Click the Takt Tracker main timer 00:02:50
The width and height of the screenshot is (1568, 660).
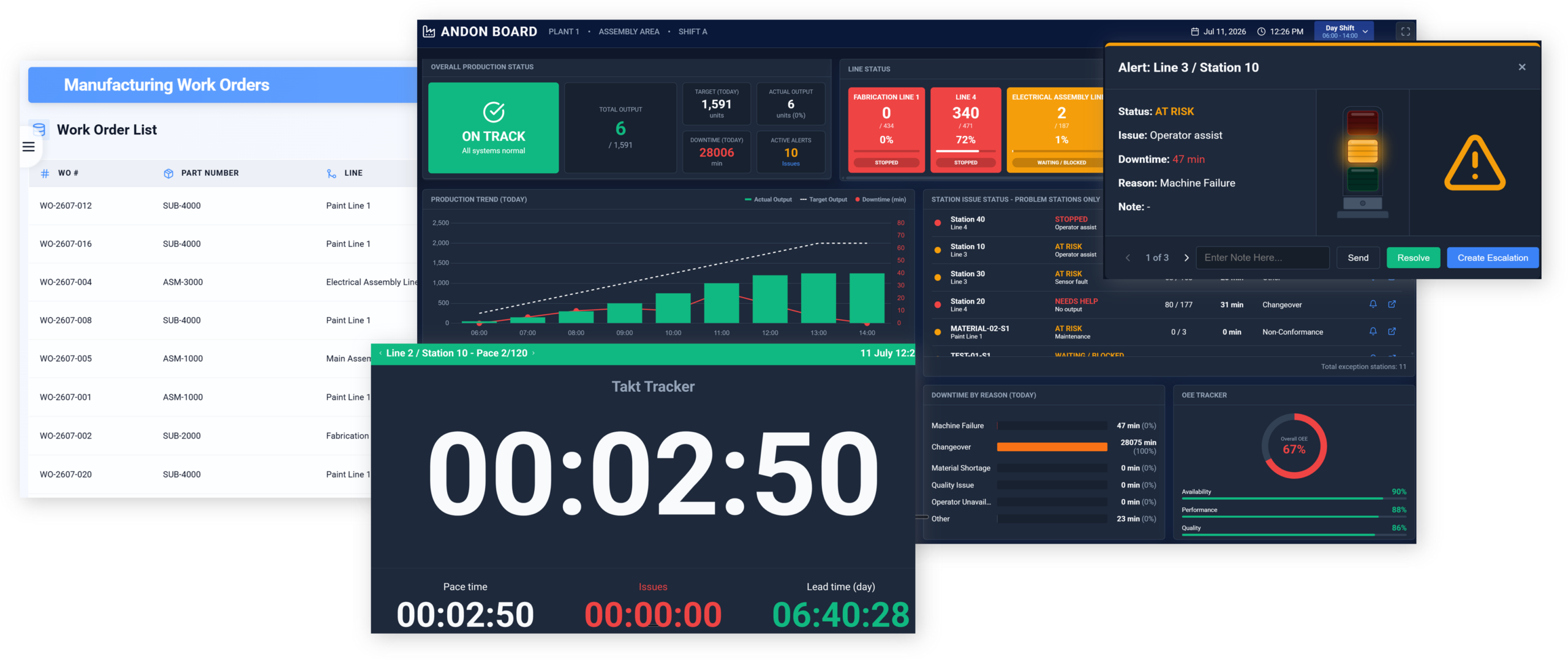pos(653,474)
